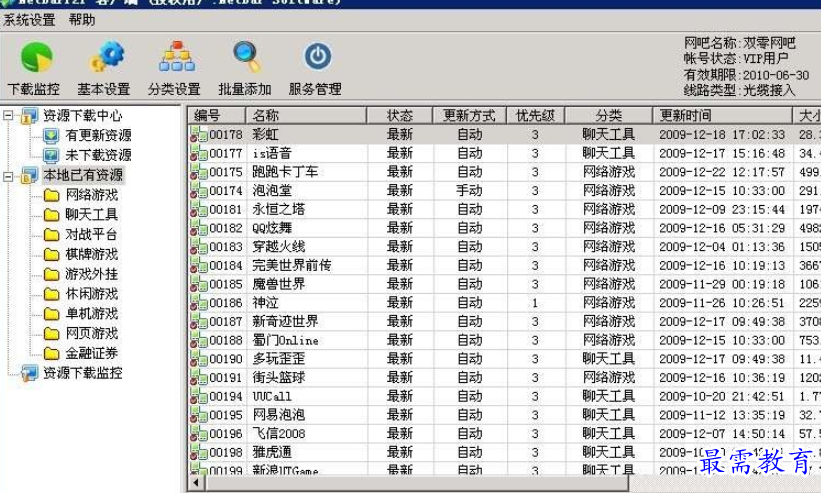Select 有更新资源 tree item
821x493 pixels.
click(x=98, y=136)
